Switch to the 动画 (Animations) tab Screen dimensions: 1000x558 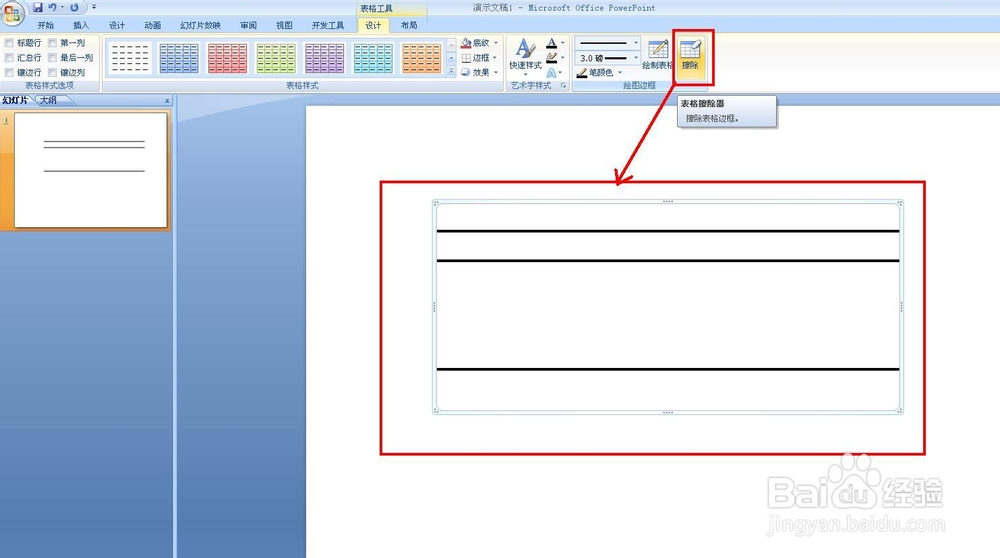click(x=152, y=26)
